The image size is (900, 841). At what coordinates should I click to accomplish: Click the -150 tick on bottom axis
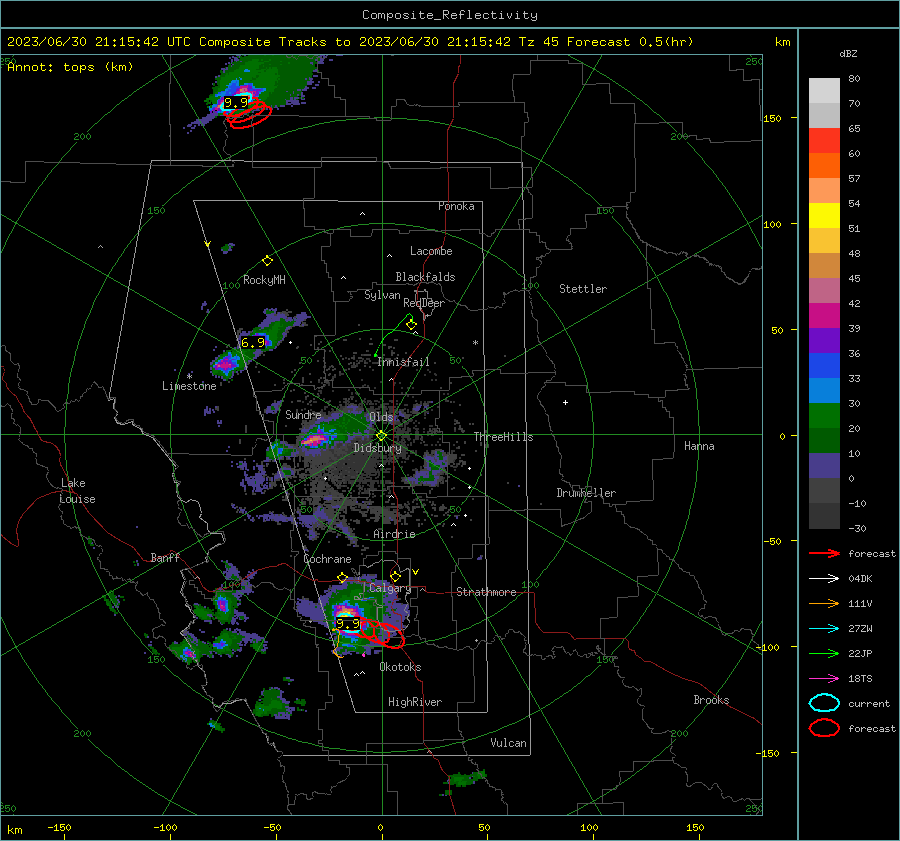pyautogui.click(x=59, y=827)
